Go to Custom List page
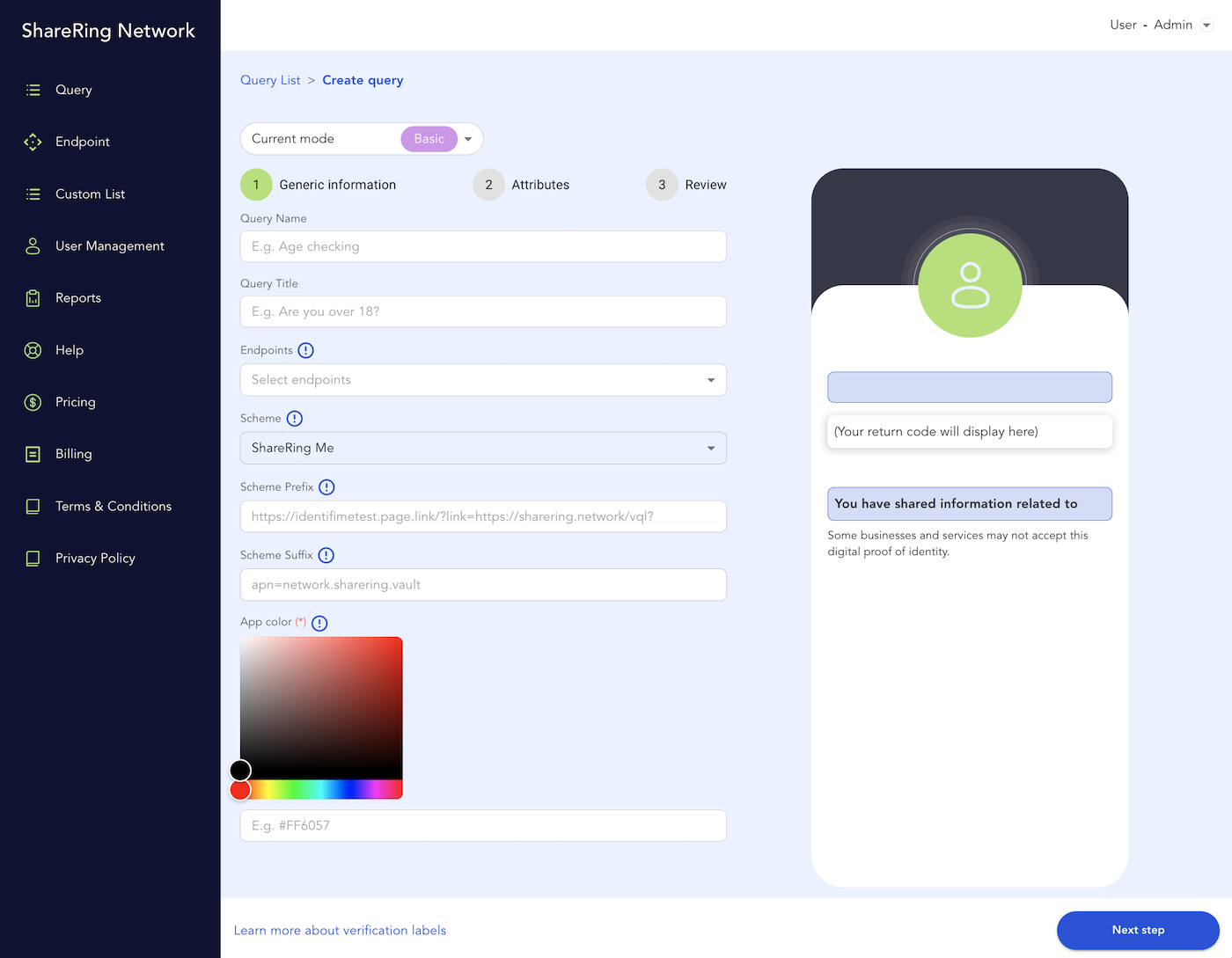1232x958 pixels. [x=90, y=194]
